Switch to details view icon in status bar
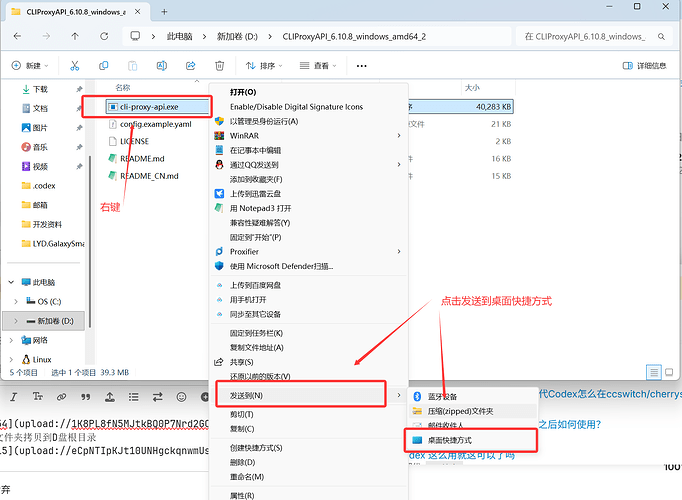This screenshot has height=500, width=682. pyautogui.click(x=653, y=372)
